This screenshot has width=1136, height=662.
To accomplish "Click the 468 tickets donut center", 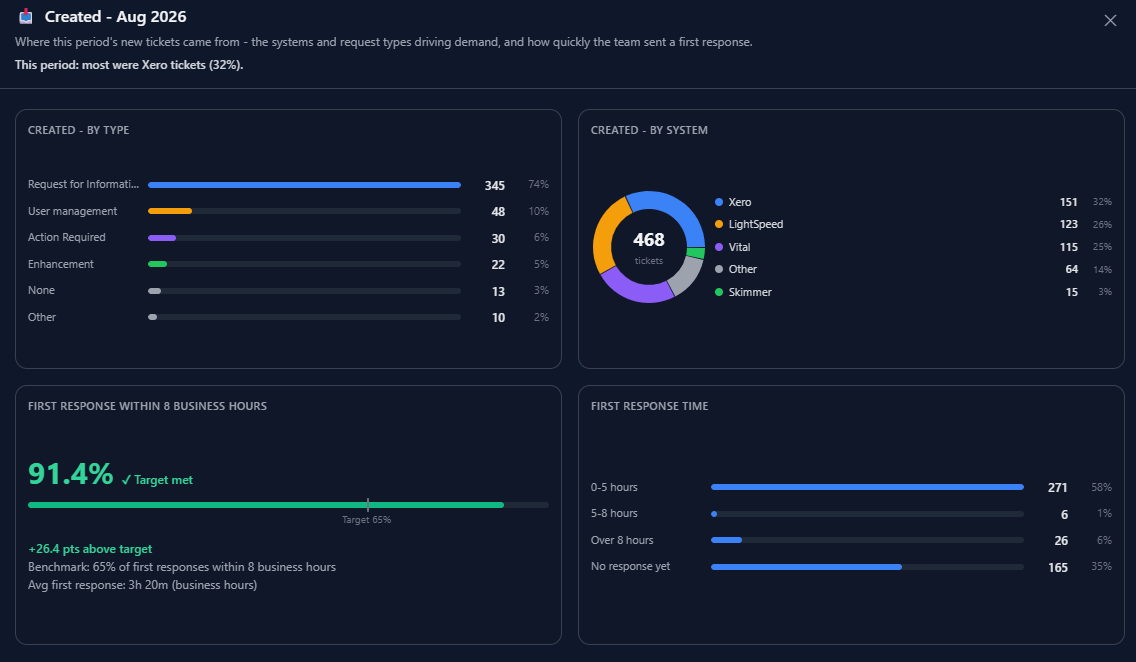I will click(x=648, y=247).
